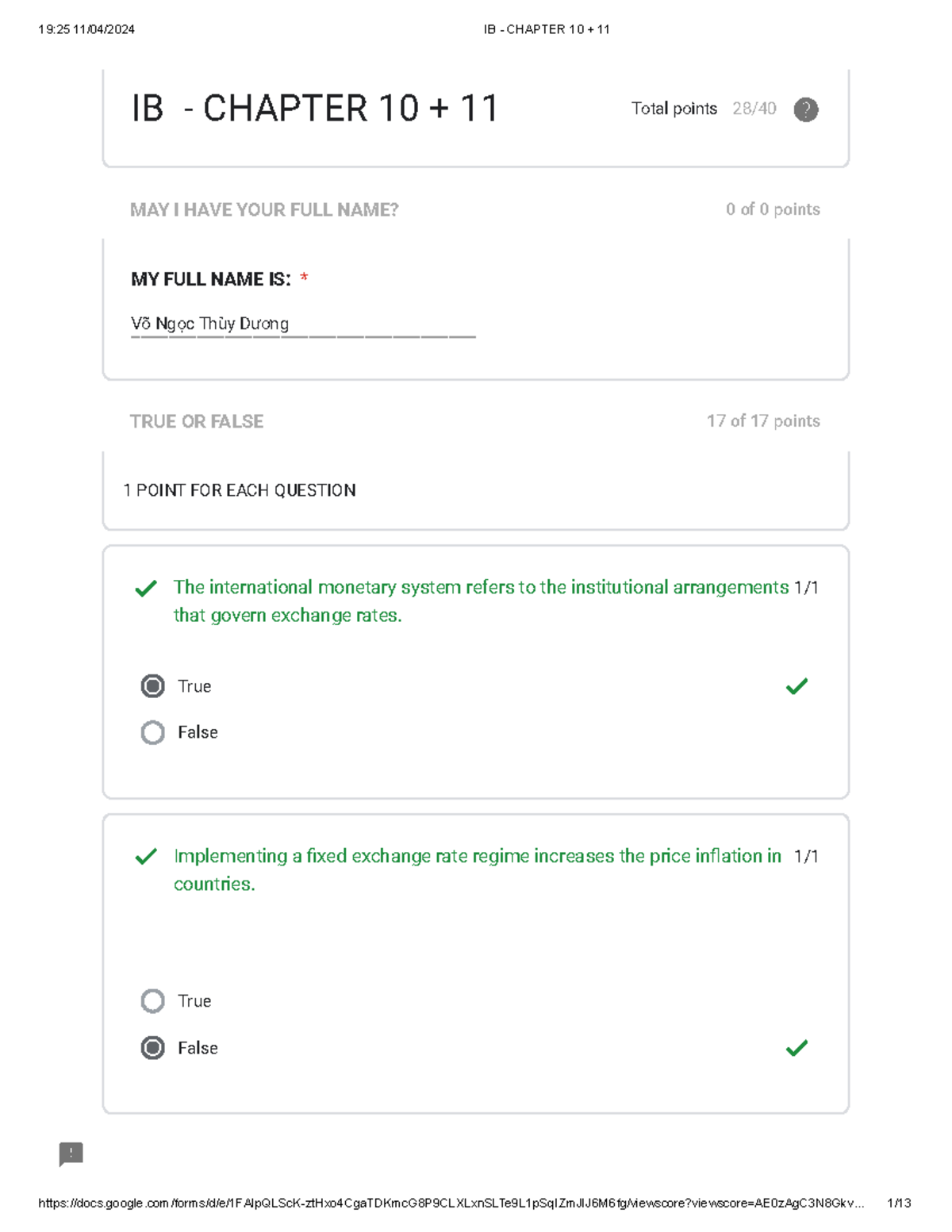Select False for the international monetary system question
The image size is (952, 1232).
pos(152,732)
